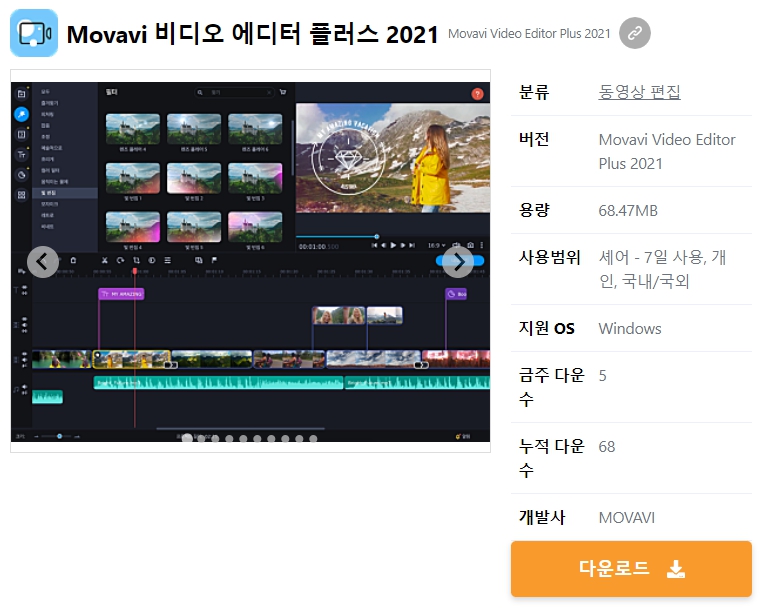Click the developer name 'MOVAVI'
Viewport: 761px width, 609px height.
pyautogui.click(x=627, y=517)
